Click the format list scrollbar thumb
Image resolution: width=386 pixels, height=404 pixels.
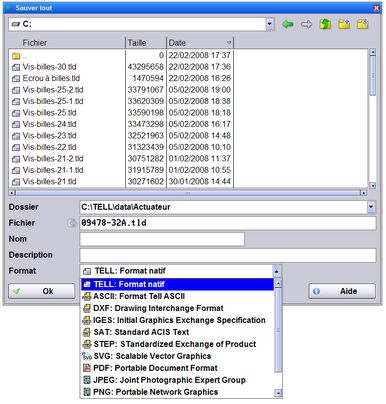[x=278, y=330]
